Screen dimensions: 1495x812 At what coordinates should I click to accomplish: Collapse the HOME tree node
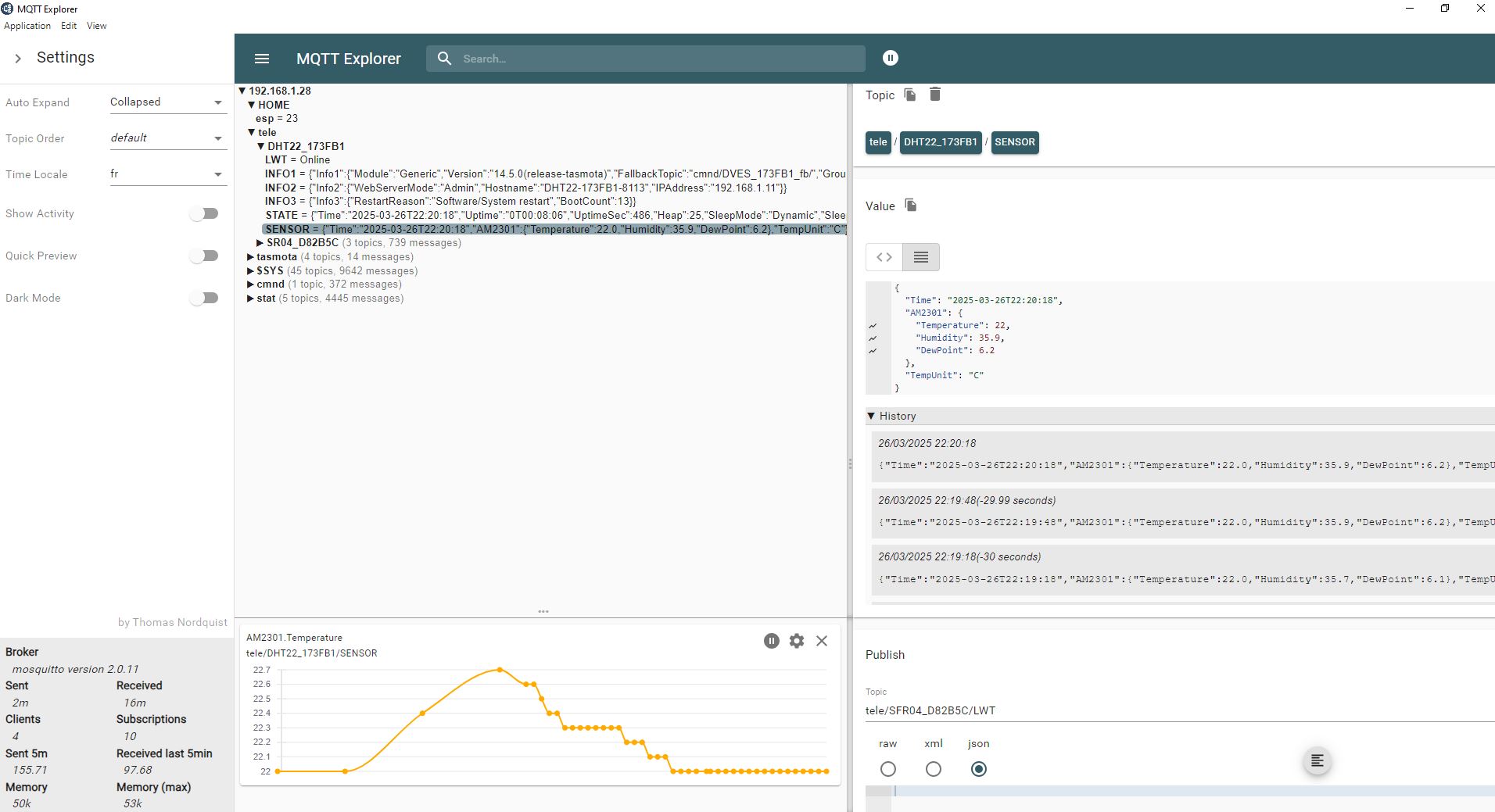pyautogui.click(x=252, y=105)
